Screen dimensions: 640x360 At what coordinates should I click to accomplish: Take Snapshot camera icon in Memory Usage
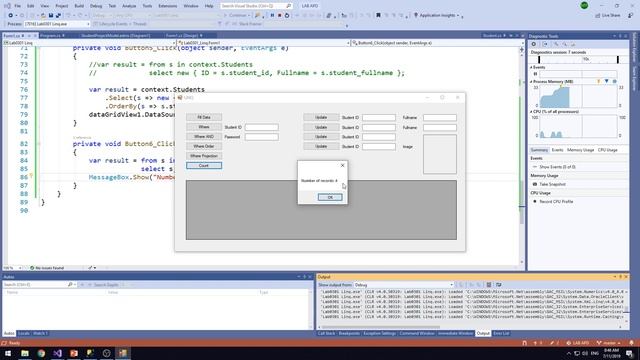click(535, 184)
